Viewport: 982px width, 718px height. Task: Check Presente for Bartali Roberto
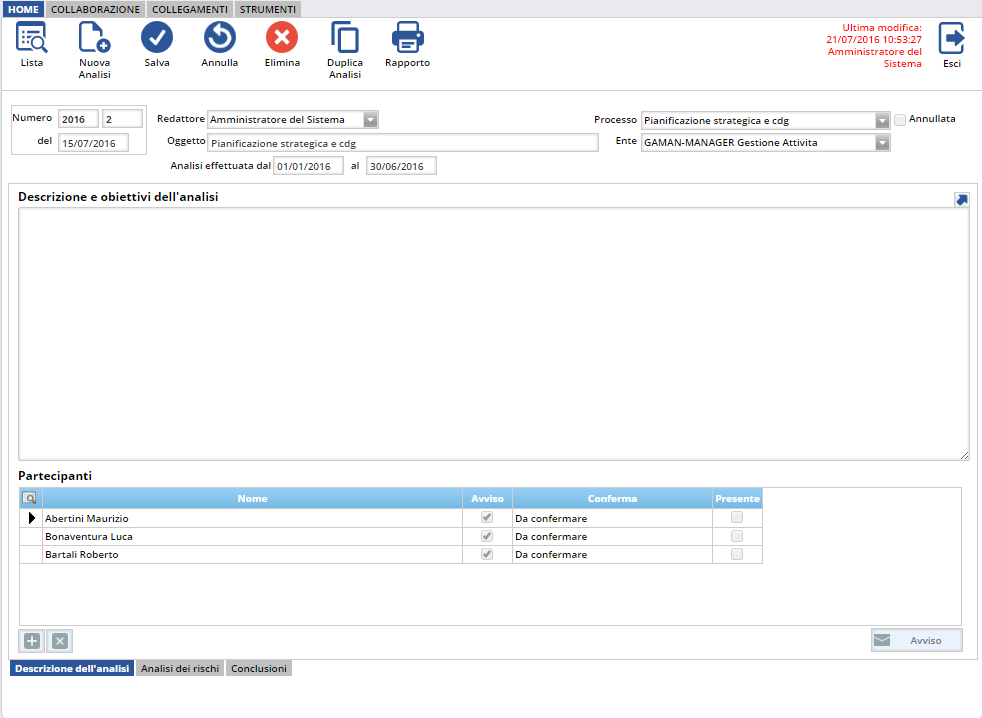pos(737,554)
